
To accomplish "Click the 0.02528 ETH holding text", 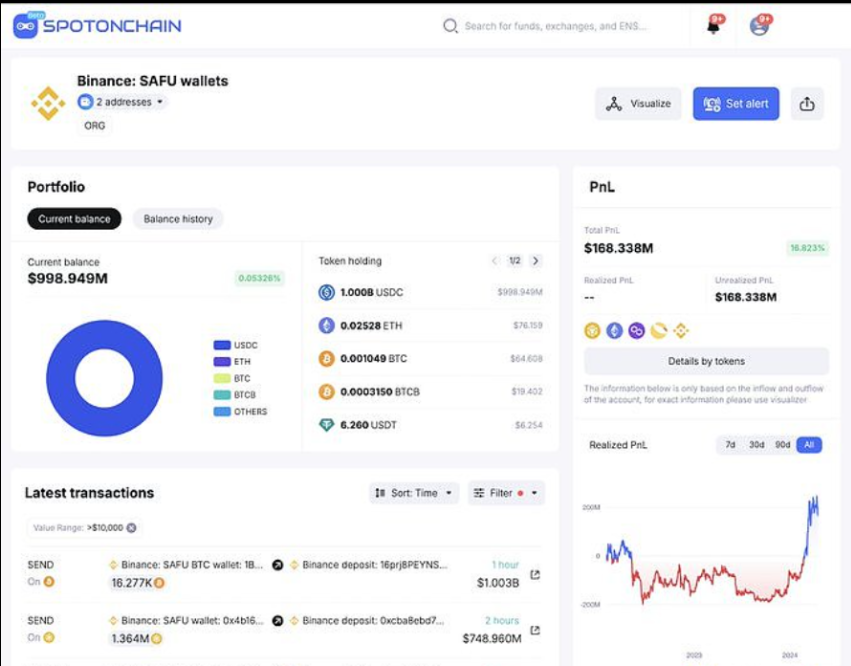I will [371, 326].
